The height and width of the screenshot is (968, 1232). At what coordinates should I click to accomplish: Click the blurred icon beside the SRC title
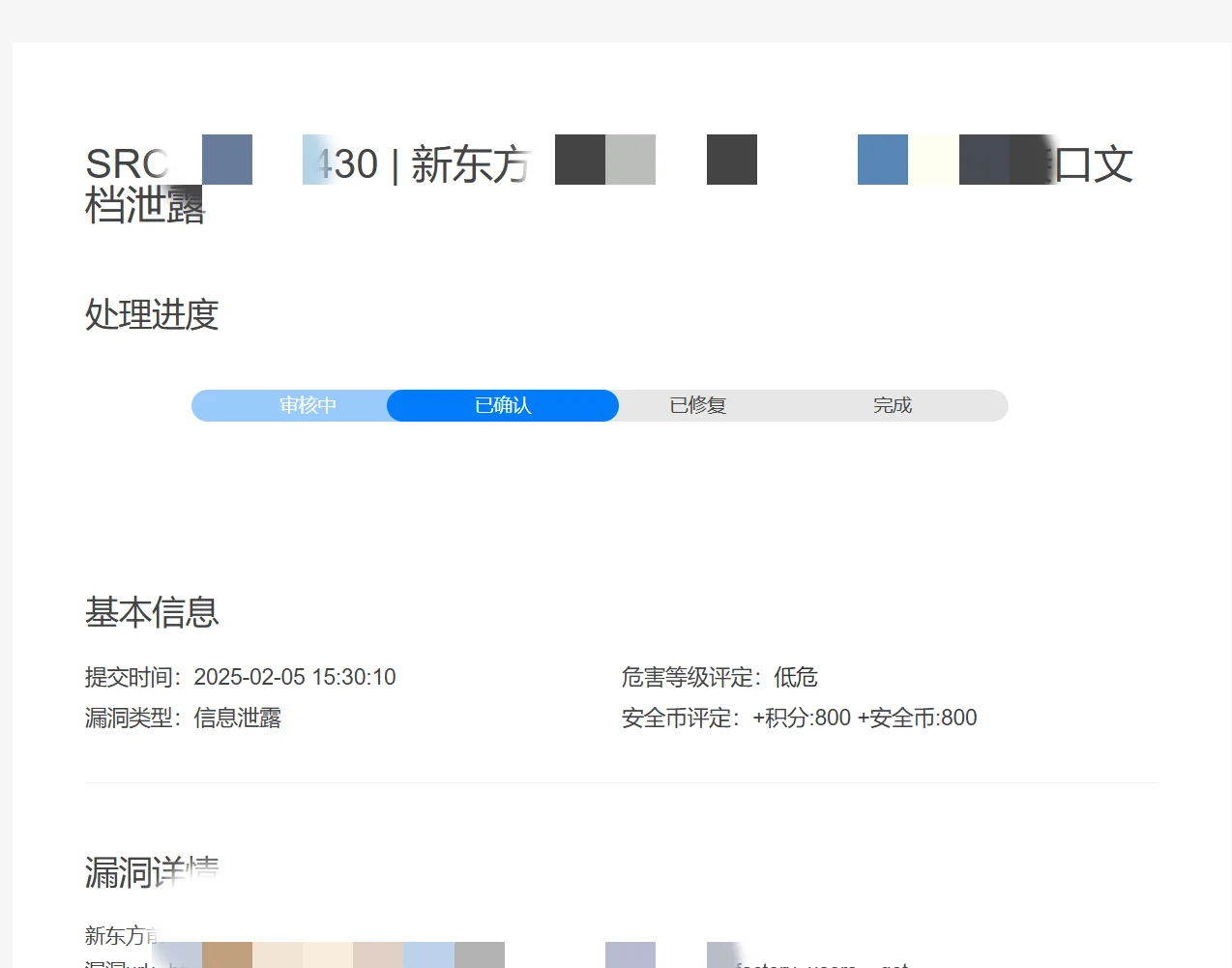coord(226,159)
